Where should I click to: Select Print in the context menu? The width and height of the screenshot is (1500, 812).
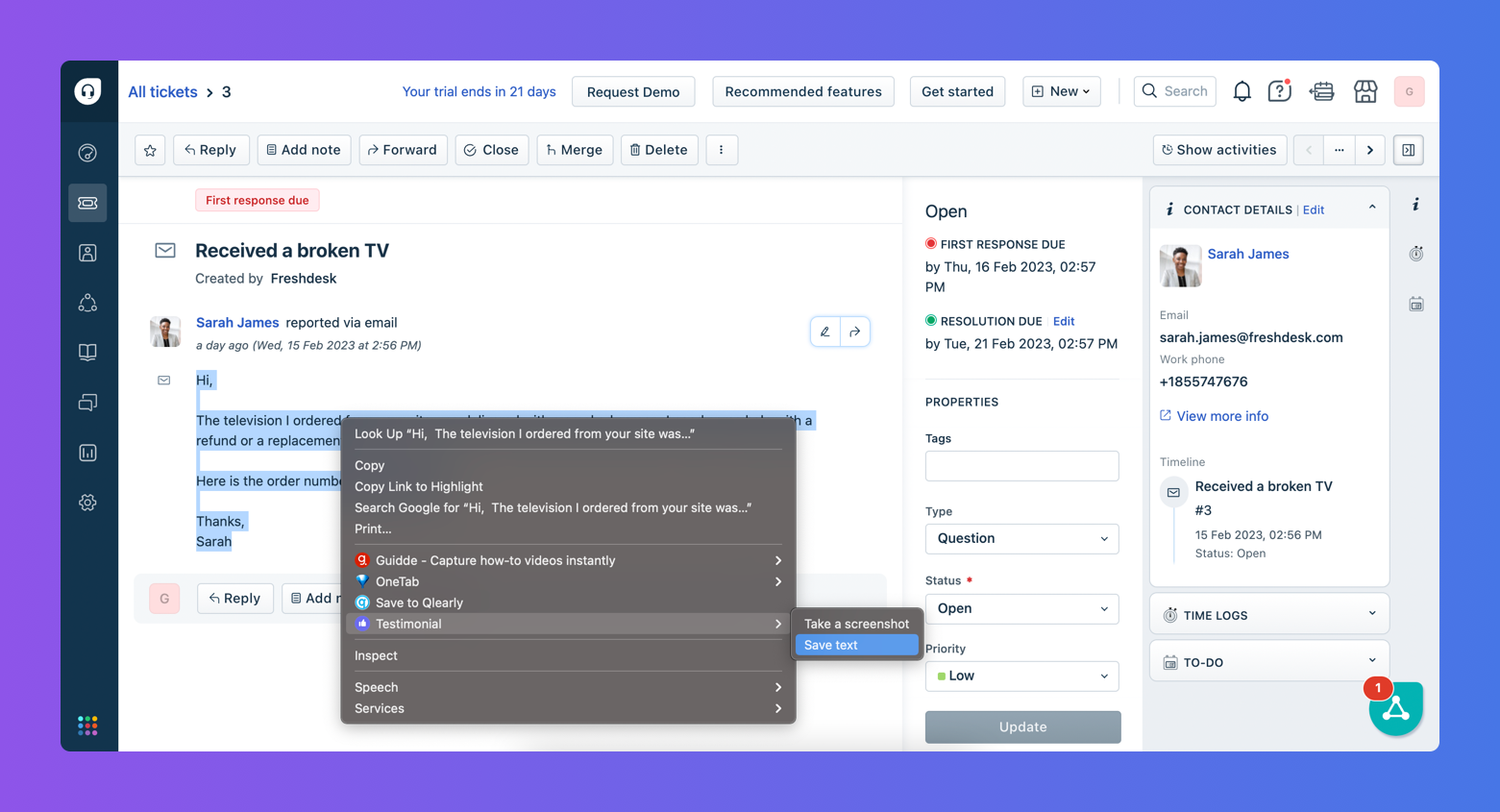[568, 529]
